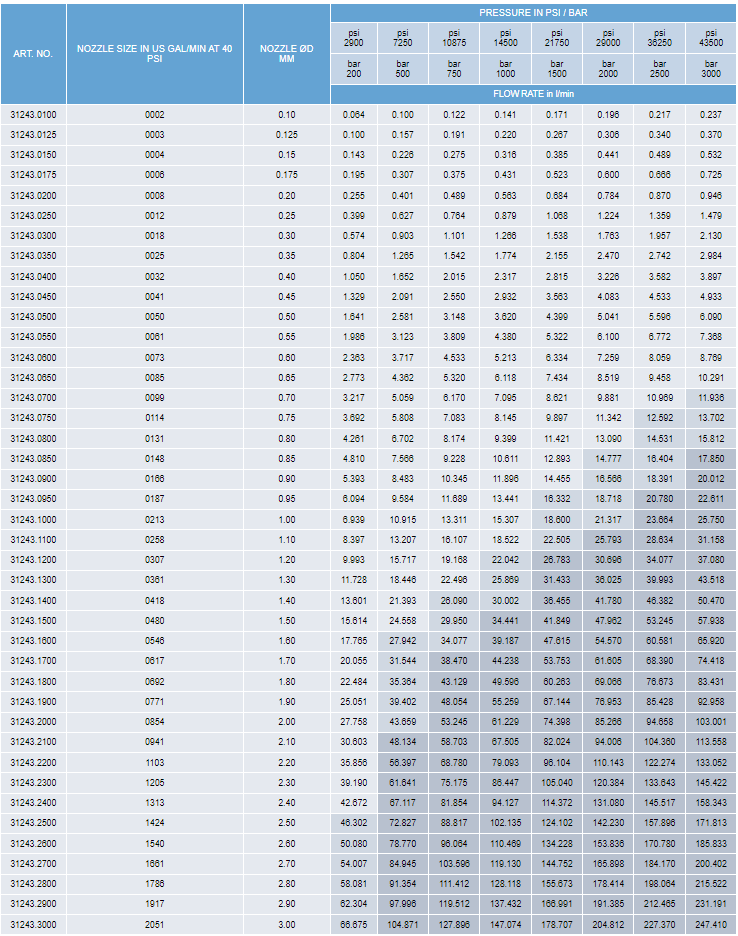This screenshot has width=738, height=936.
Task: Select article number 31243.2000
Action: pos(33,722)
